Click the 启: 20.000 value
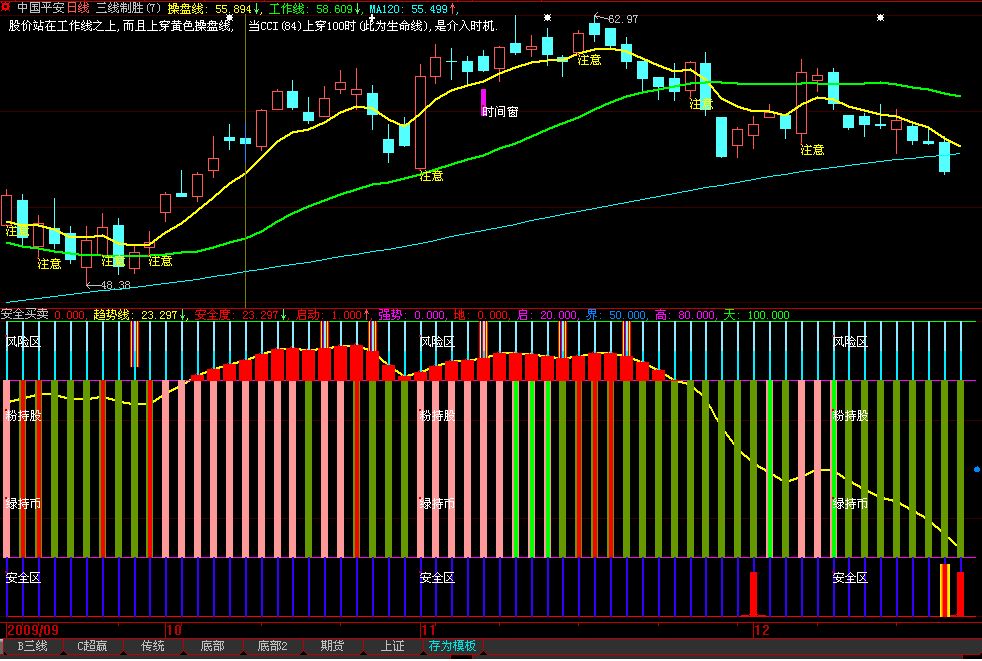The image size is (982, 661). (547, 315)
